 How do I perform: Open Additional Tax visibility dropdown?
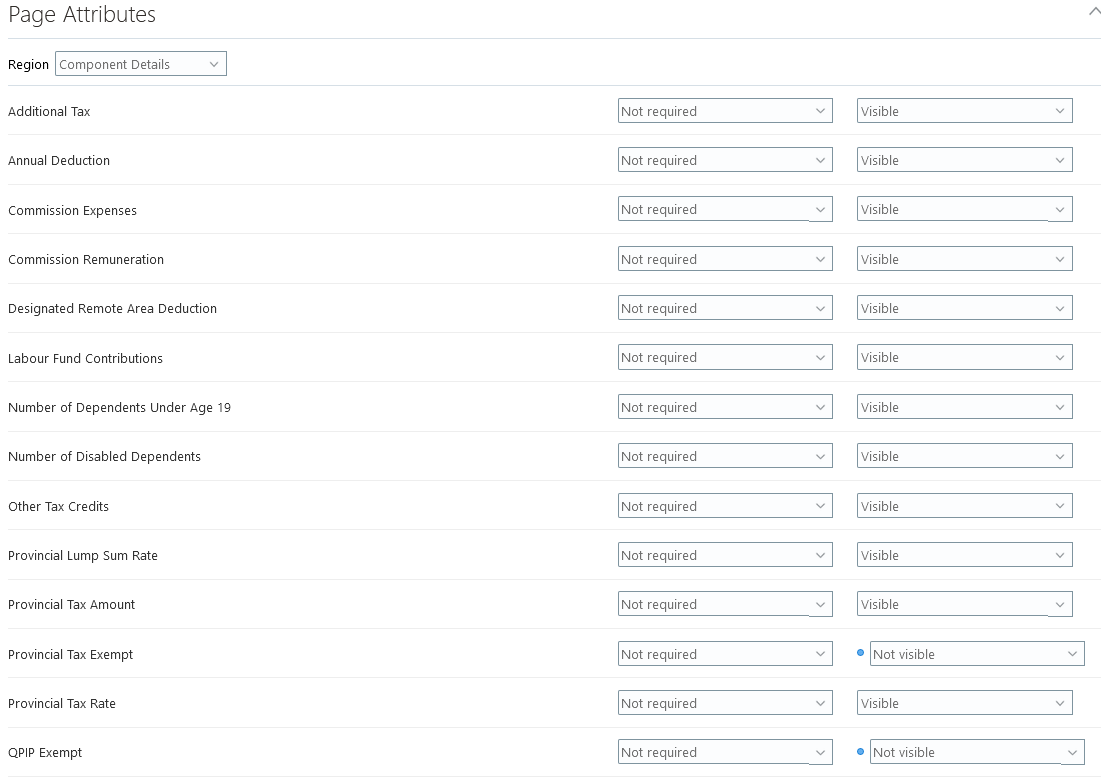(964, 111)
